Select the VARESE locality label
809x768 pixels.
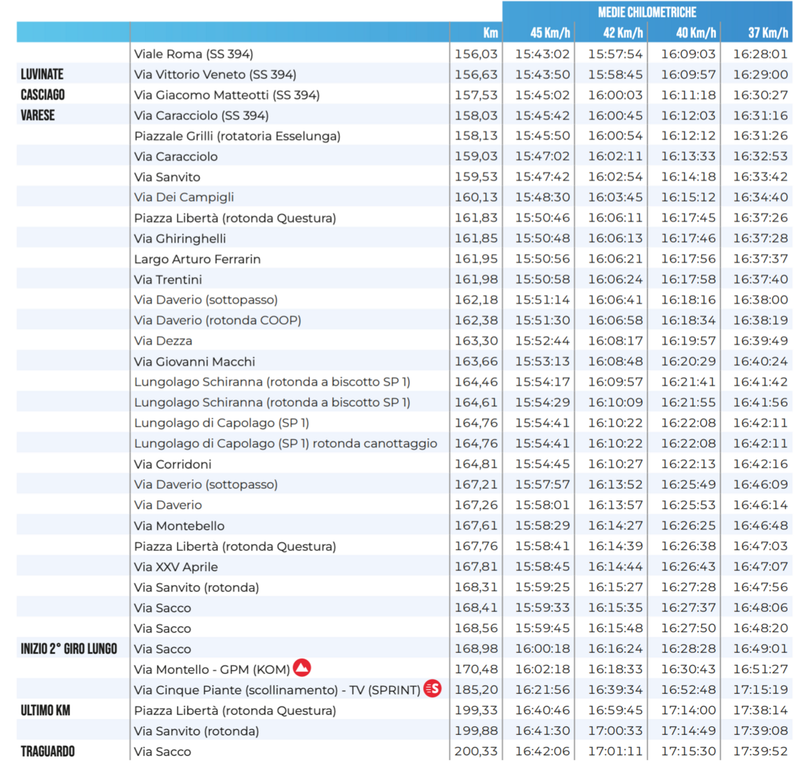tap(38, 116)
